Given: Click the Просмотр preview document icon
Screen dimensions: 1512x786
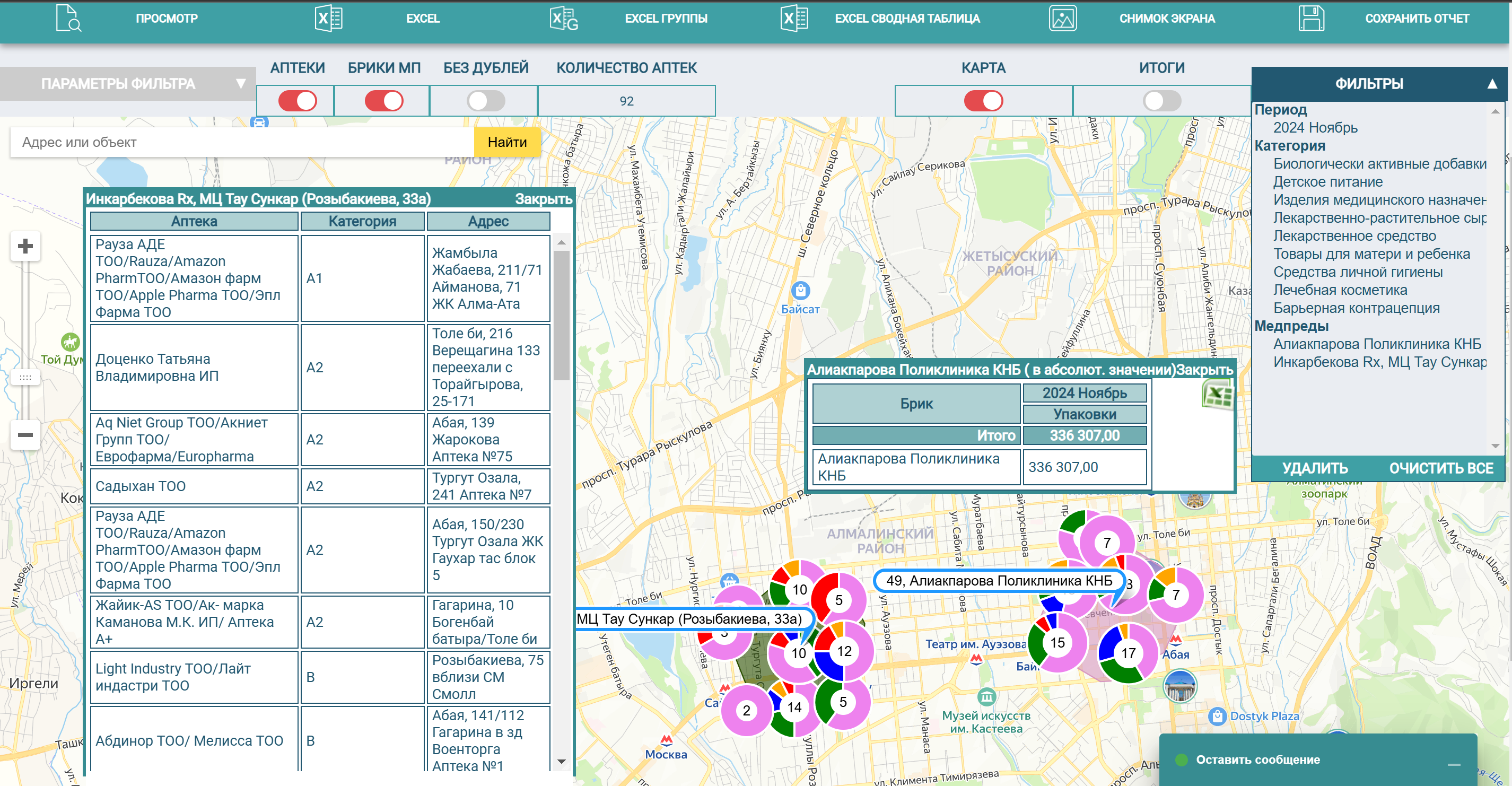Looking at the screenshot, I should coord(68,18).
